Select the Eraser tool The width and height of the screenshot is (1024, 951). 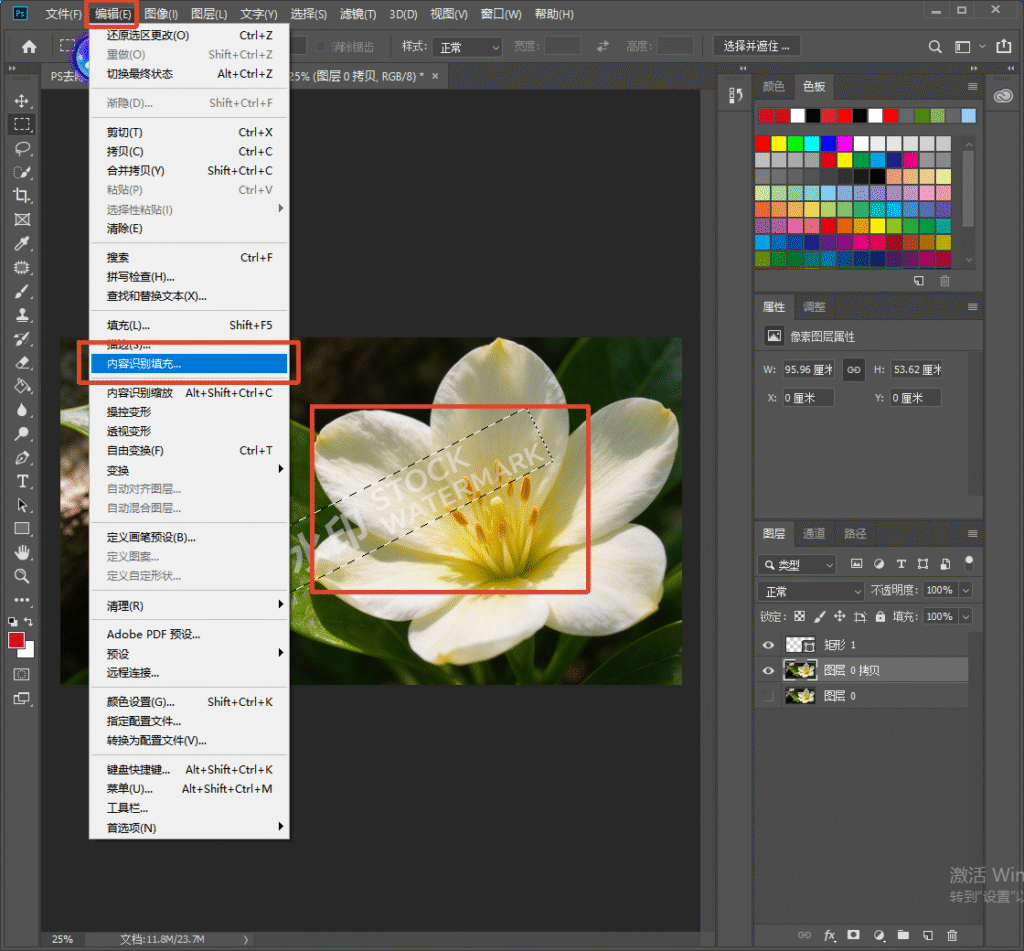[x=22, y=363]
